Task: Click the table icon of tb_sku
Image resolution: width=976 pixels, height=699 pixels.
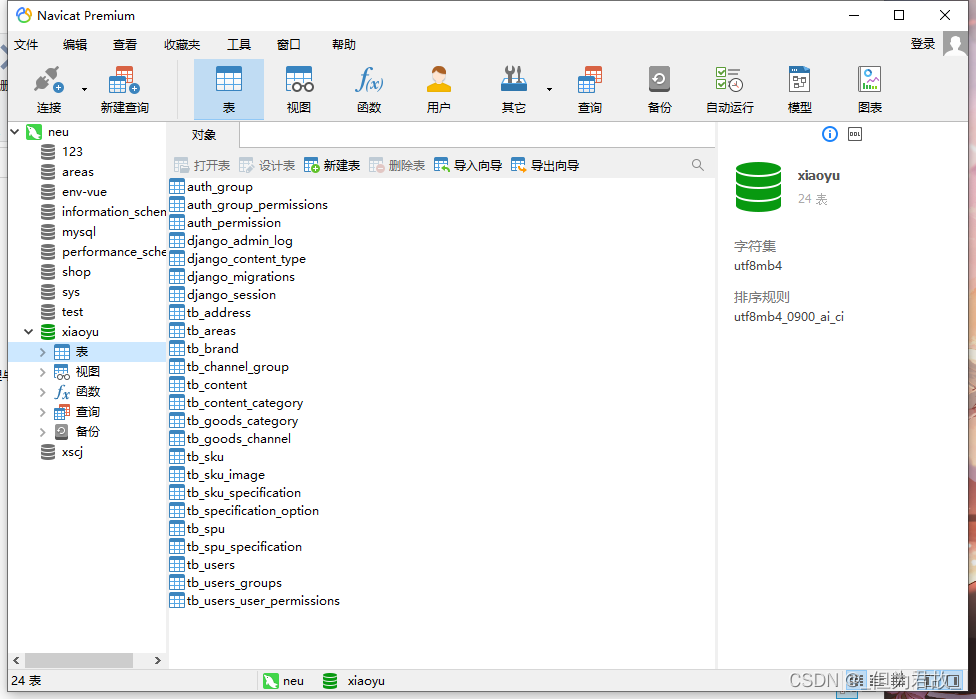Action: click(177, 457)
